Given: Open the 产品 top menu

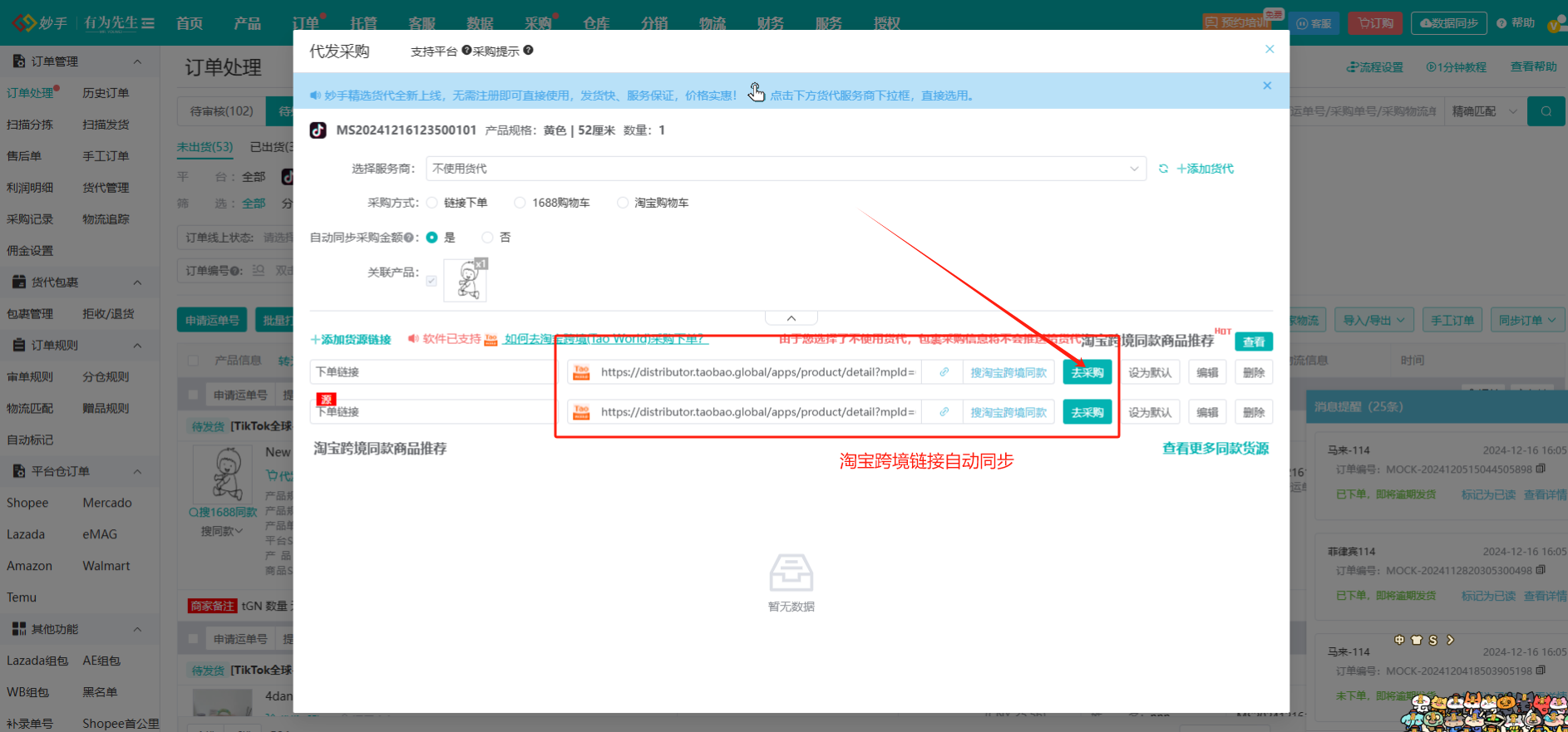Looking at the screenshot, I should click(248, 23).
